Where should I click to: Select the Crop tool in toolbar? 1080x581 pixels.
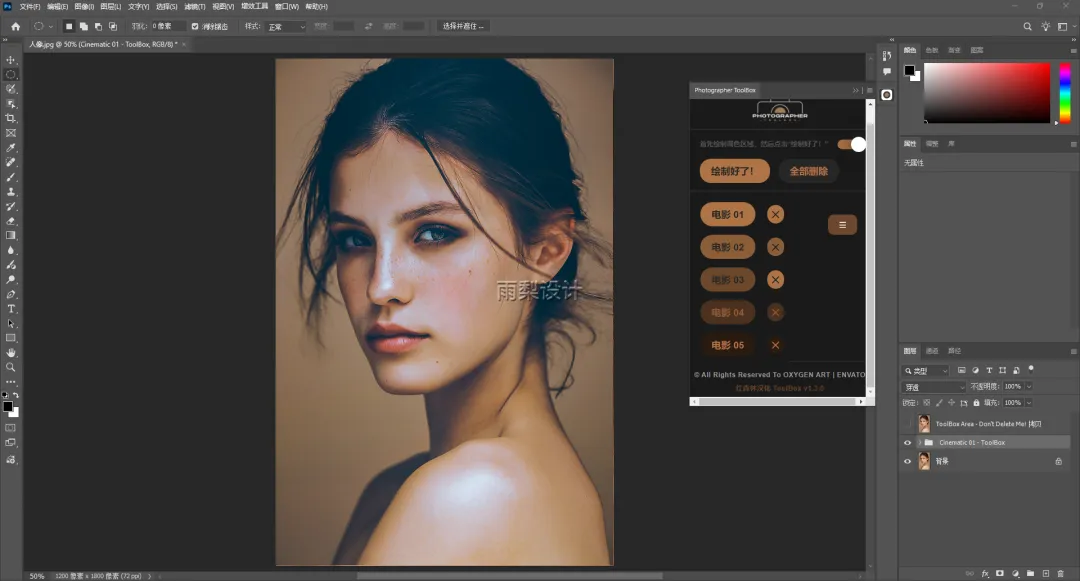click(11, 118)
